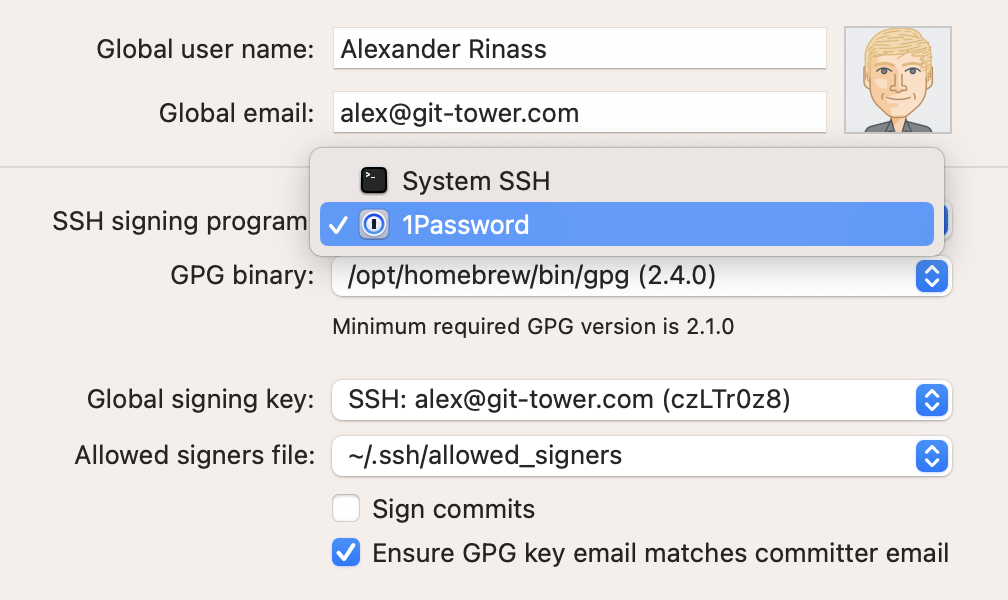Select 1Password as SSH signing program

coord(466,225)
